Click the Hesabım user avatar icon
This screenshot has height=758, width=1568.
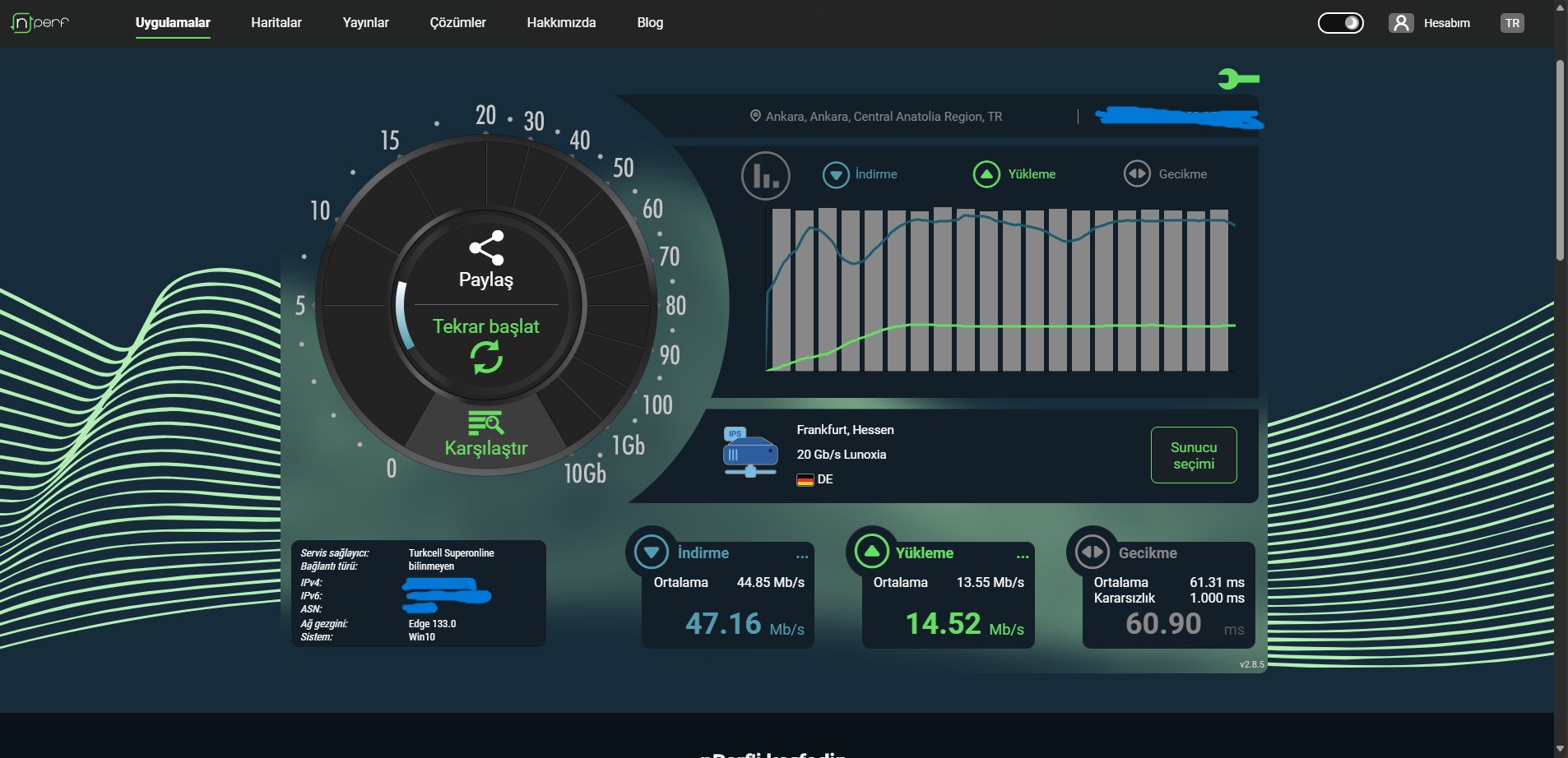tap(1401, 23)
